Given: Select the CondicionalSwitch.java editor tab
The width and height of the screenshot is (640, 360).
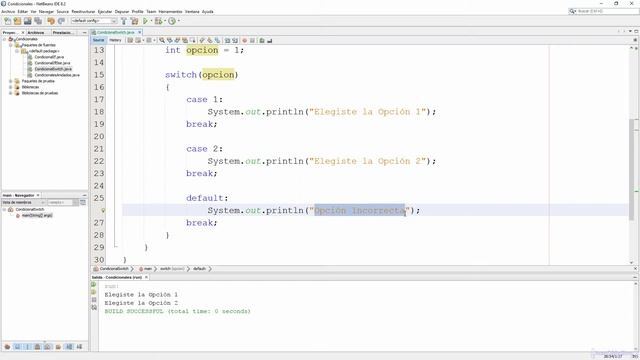Looking at the screenshot, I should point(116,32).
